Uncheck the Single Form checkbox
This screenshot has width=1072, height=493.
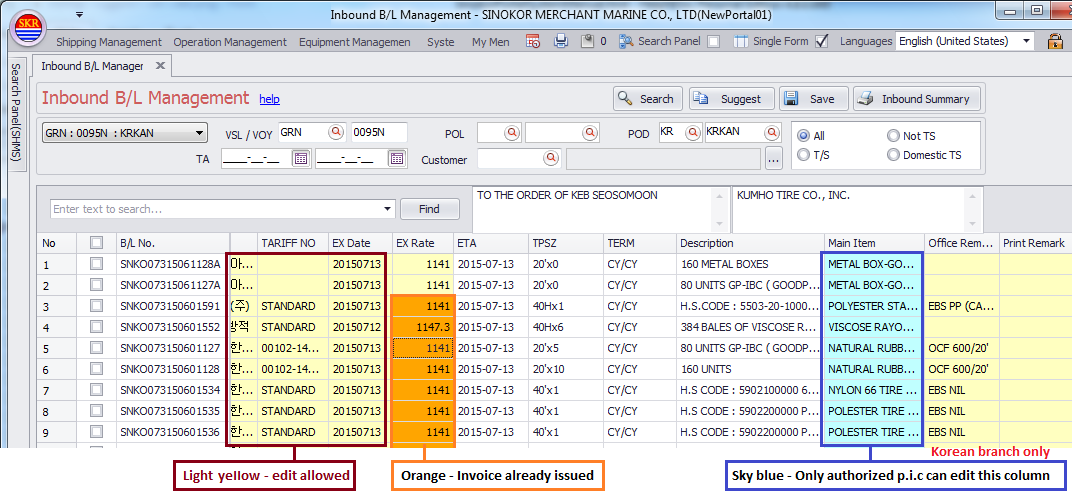[x=822, y=42]
